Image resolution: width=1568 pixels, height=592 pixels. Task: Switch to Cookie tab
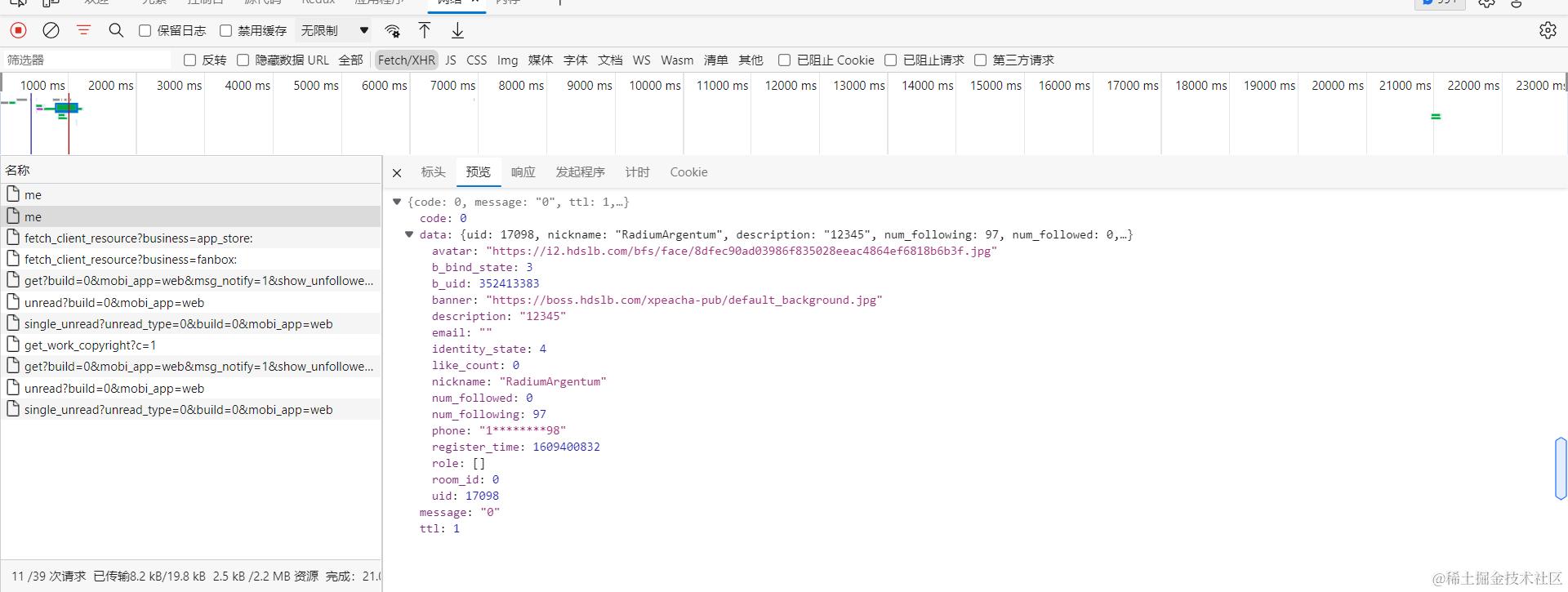point(689,172)
